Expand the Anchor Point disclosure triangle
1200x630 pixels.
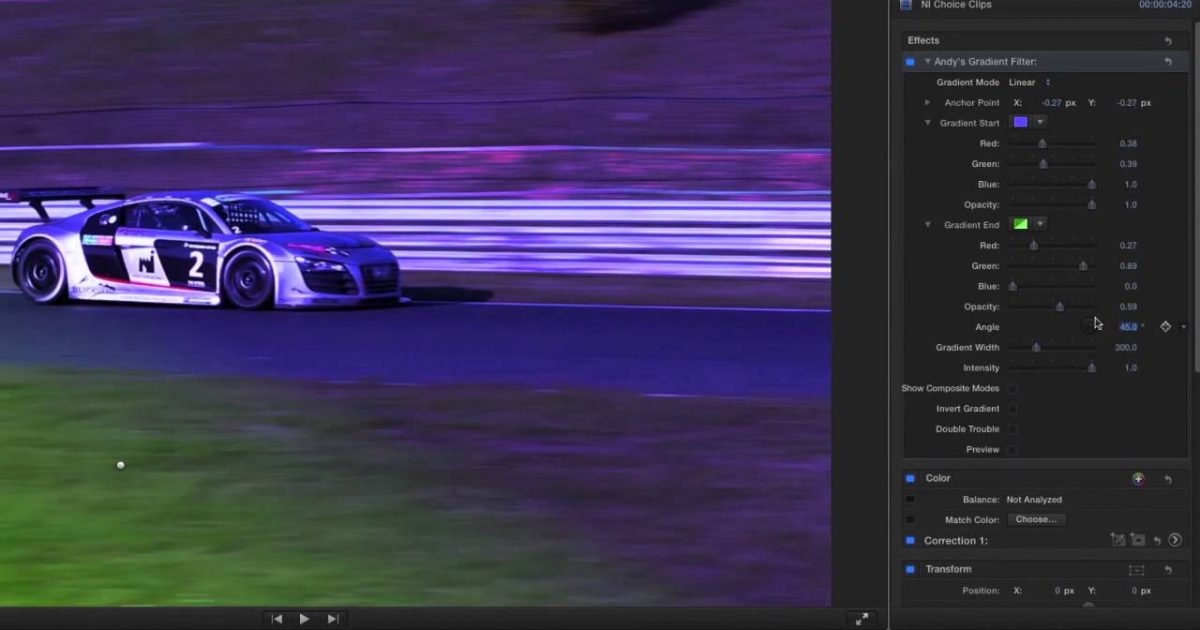927,102
